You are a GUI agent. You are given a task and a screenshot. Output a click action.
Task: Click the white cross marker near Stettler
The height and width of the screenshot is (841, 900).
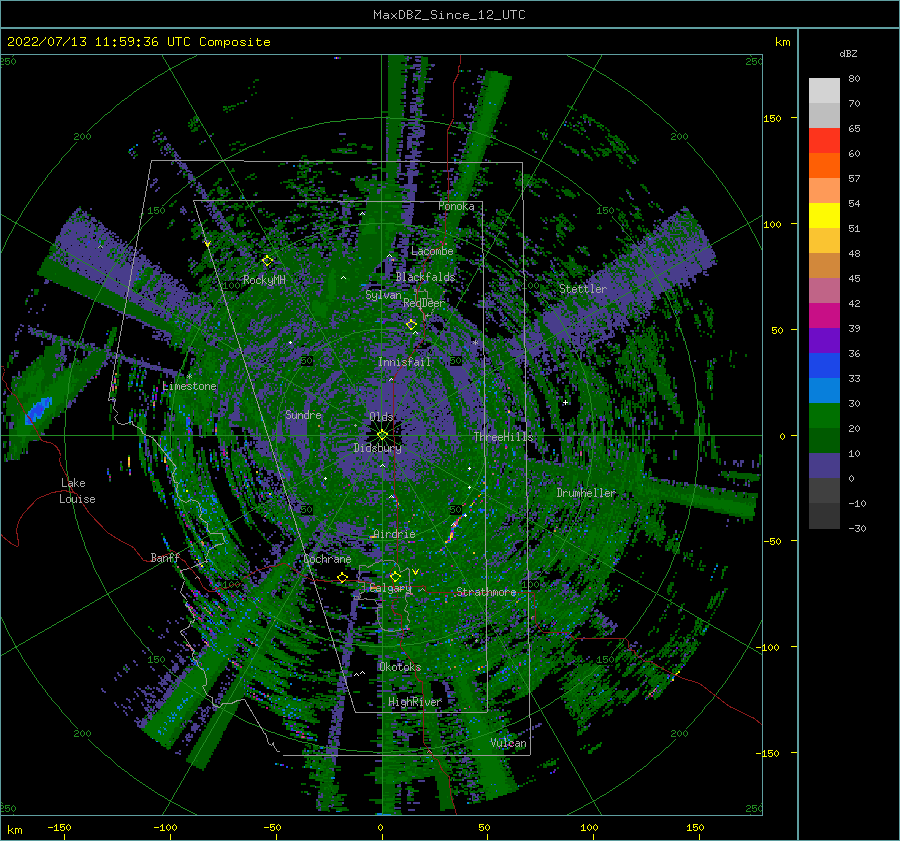[x=565, y=402]
